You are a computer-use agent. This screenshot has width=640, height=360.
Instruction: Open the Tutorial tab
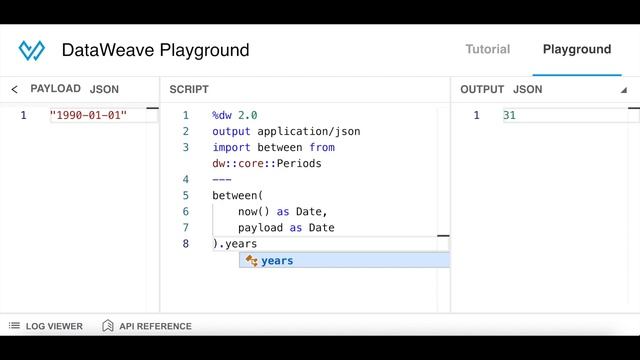tap(488, 49)
